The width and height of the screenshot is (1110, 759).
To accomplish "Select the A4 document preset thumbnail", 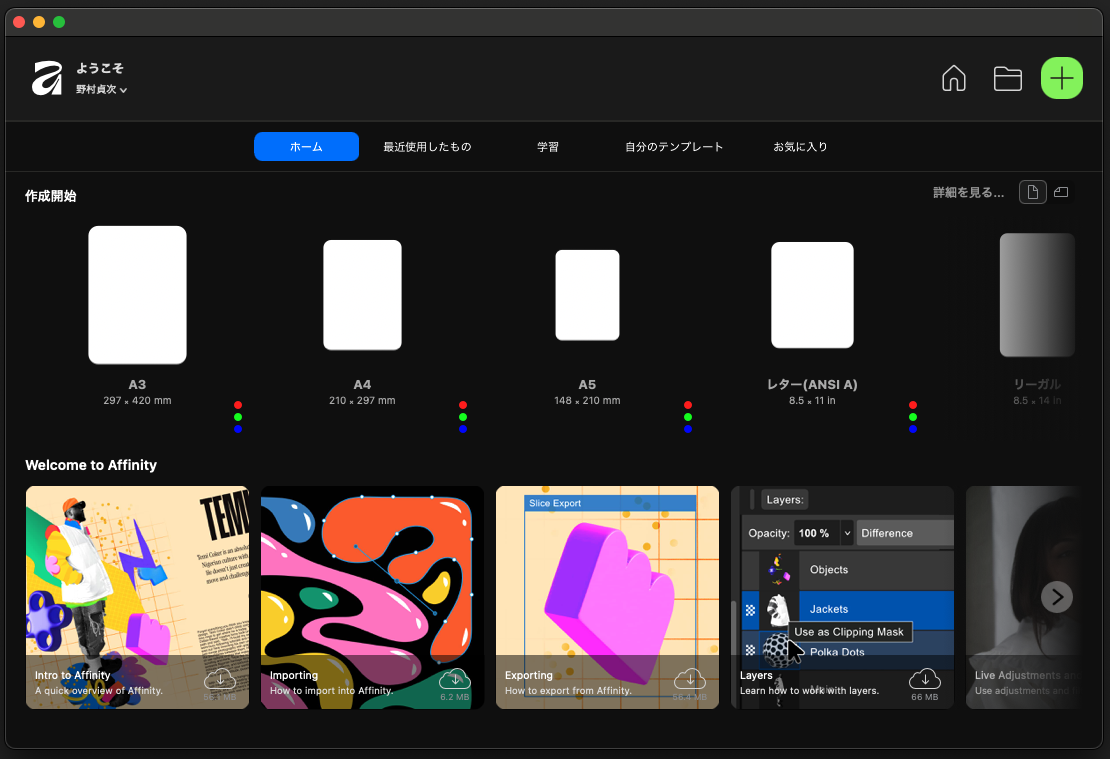I will point(362,295).
